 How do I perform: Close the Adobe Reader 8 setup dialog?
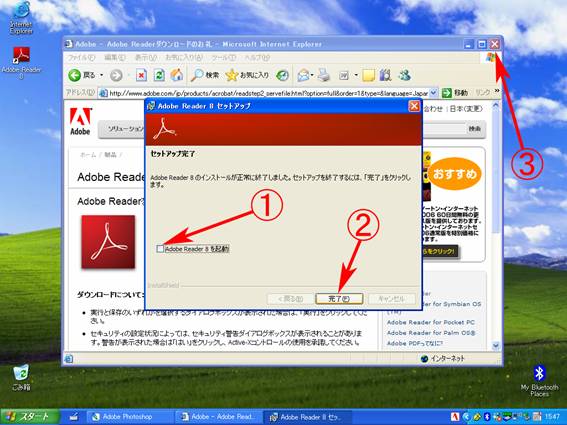[x=414, y=106]
